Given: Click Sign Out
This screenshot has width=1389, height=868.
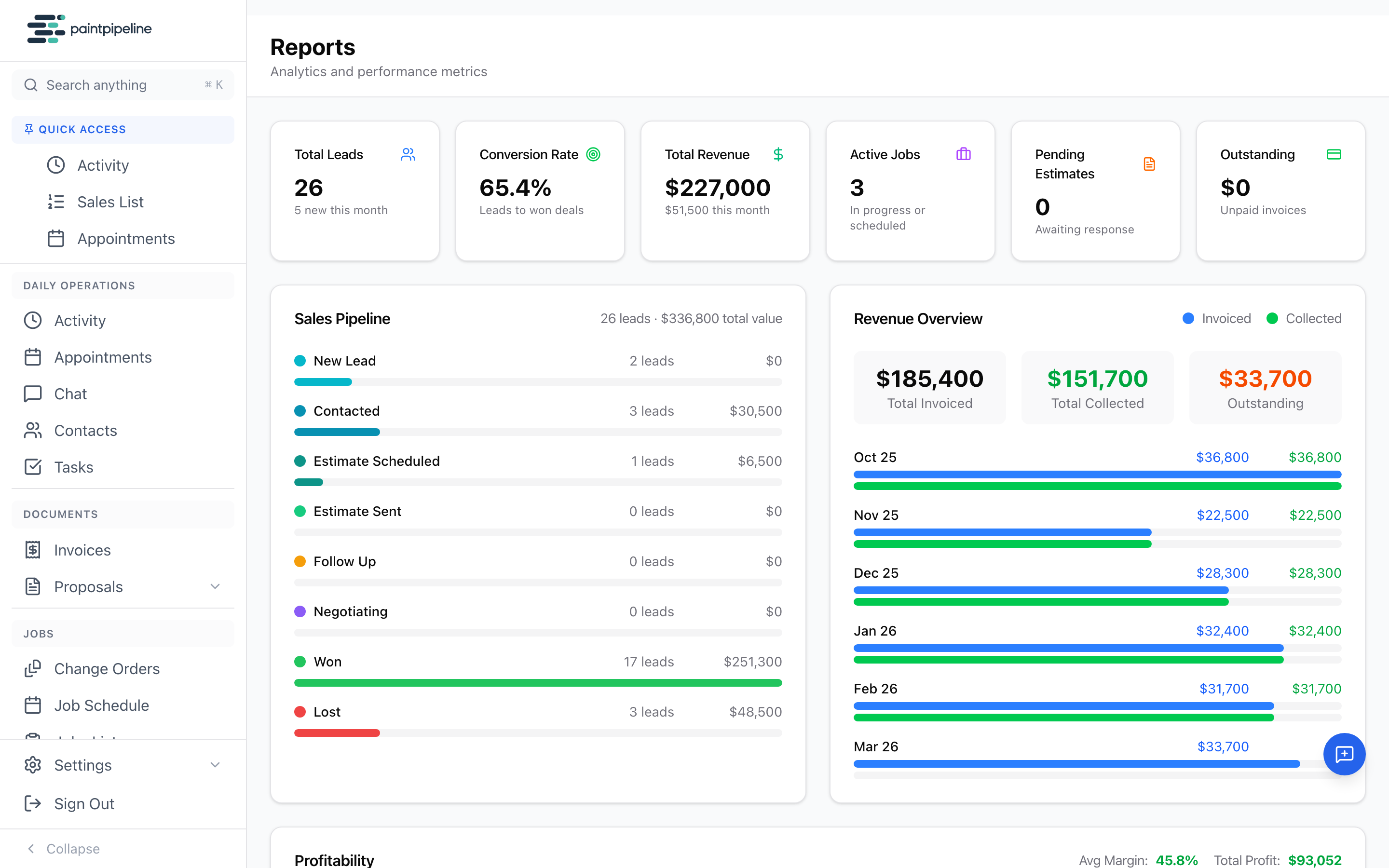Looking at the screenshot, I should 84,804.
